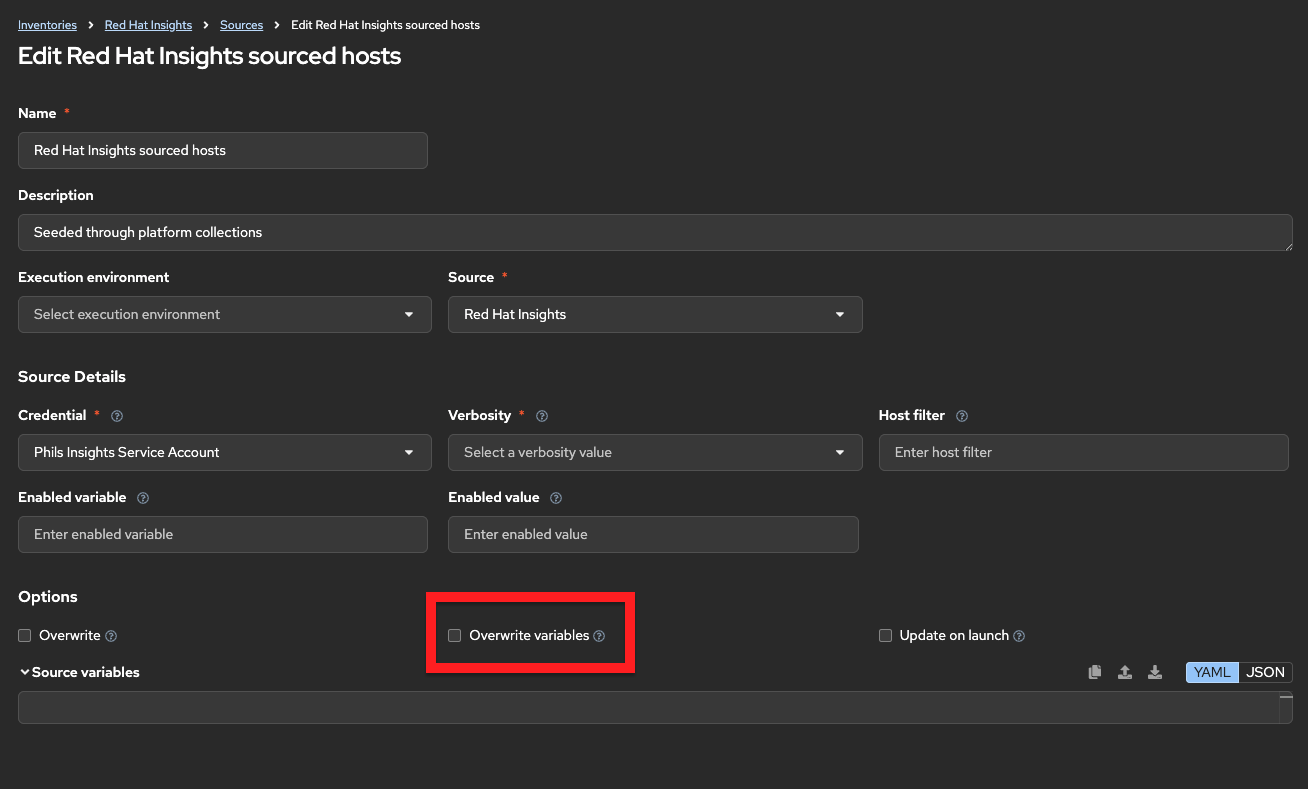The image size is (1308, 789).
Task: Open the Execution environment dropdown
Action: click(225, 314)
